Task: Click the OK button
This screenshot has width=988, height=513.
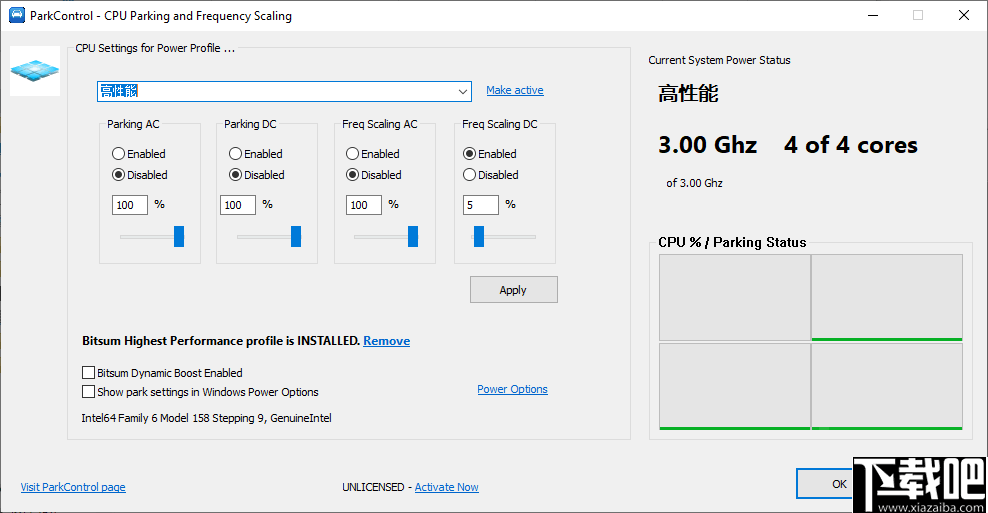Action: (825, 484)
